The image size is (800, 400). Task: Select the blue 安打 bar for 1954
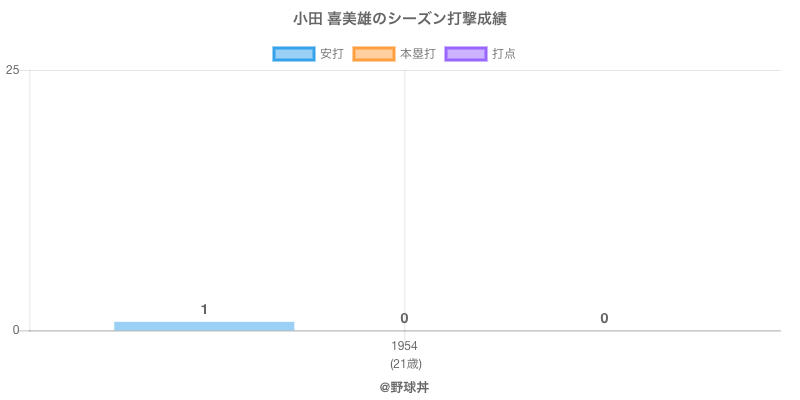click(x=204, y=326)
